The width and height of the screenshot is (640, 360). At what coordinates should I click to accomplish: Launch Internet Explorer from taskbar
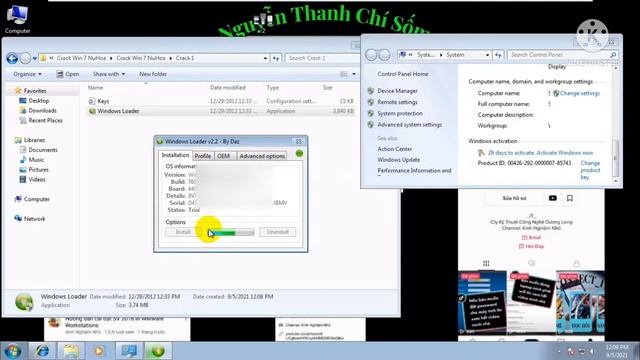point(42,351)
